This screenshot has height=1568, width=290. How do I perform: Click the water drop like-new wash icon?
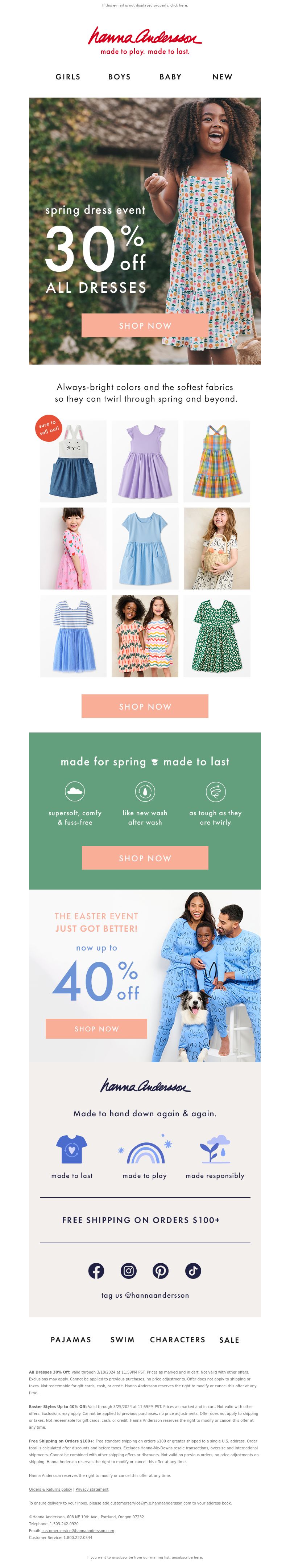coord(145,791)
